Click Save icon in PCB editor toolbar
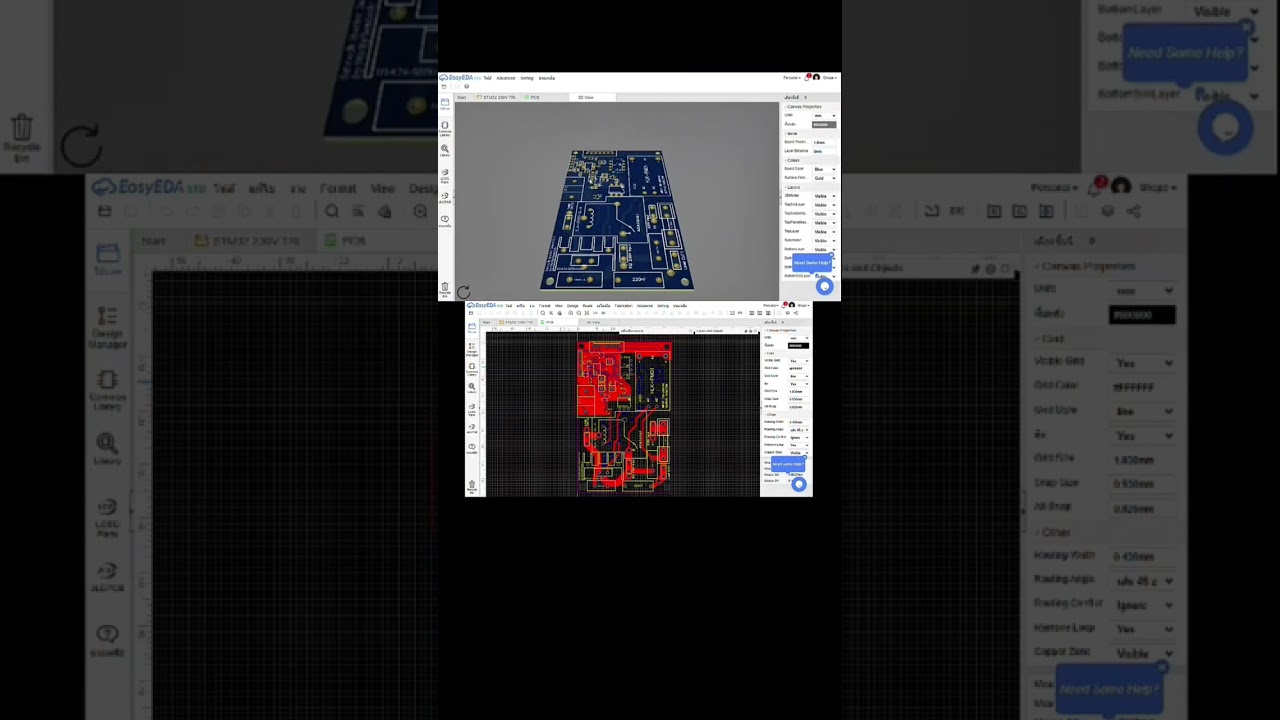The width and height of the screenshot is (1280, 720). pos(471,313)
